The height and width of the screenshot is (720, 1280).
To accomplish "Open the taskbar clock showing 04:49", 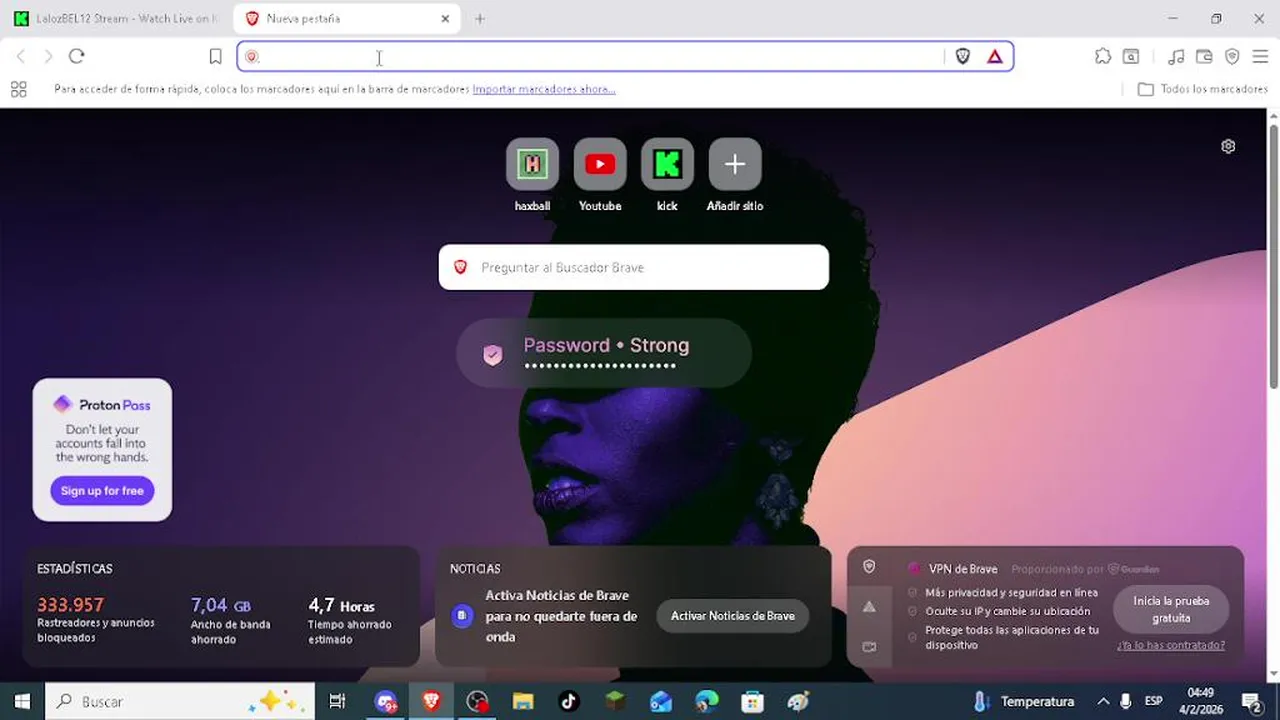I will click(1201, 701).
